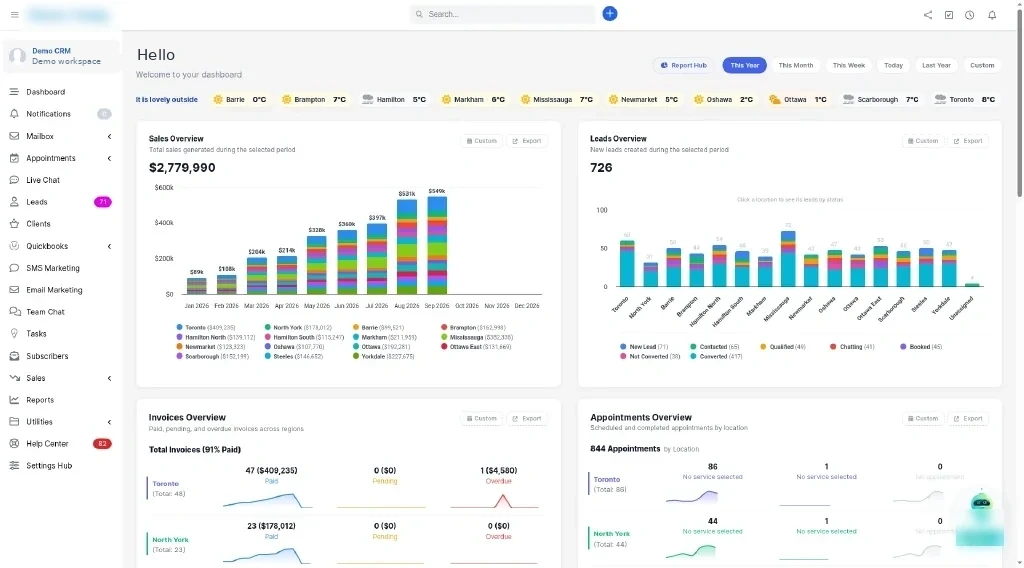Click the chatbot robot icon
The image size is (1024, 568).
pos(980,502)
